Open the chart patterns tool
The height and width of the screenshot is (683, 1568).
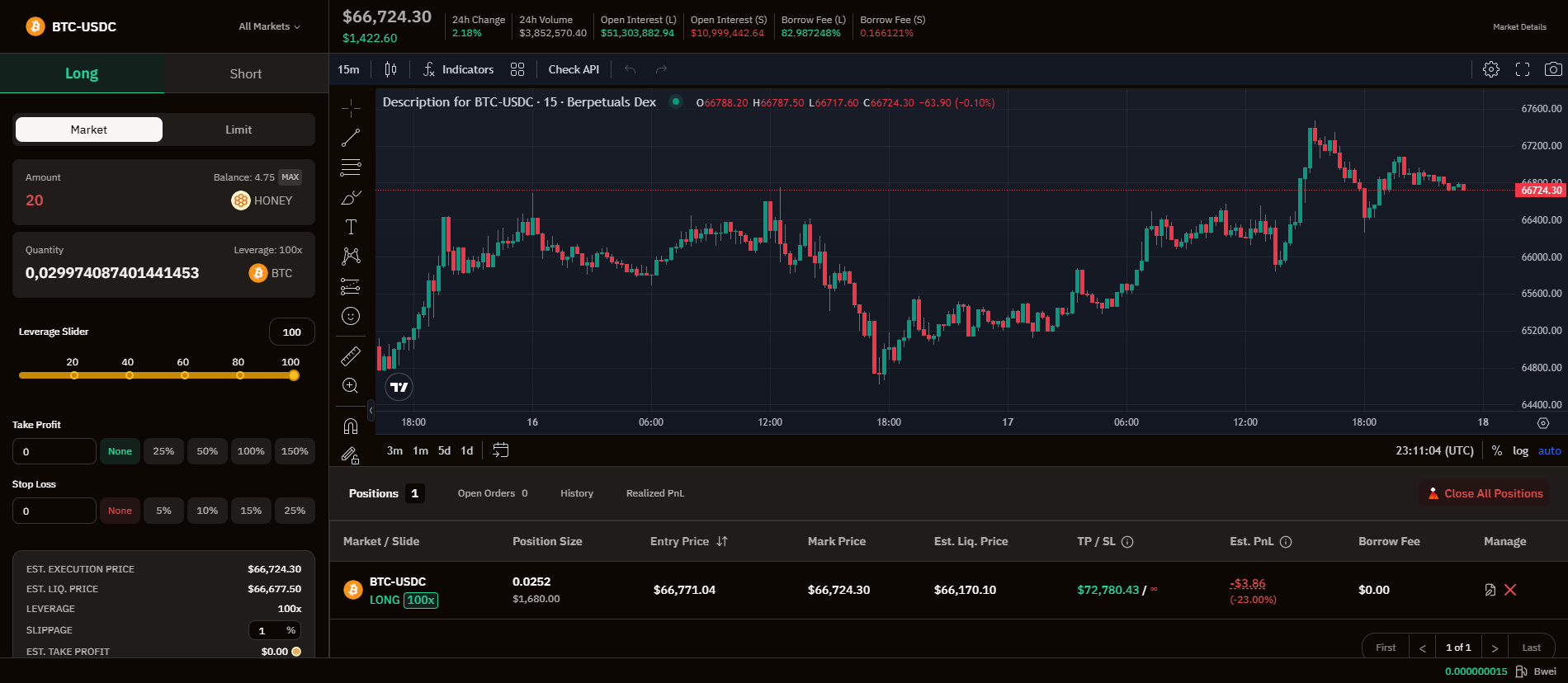351,257
